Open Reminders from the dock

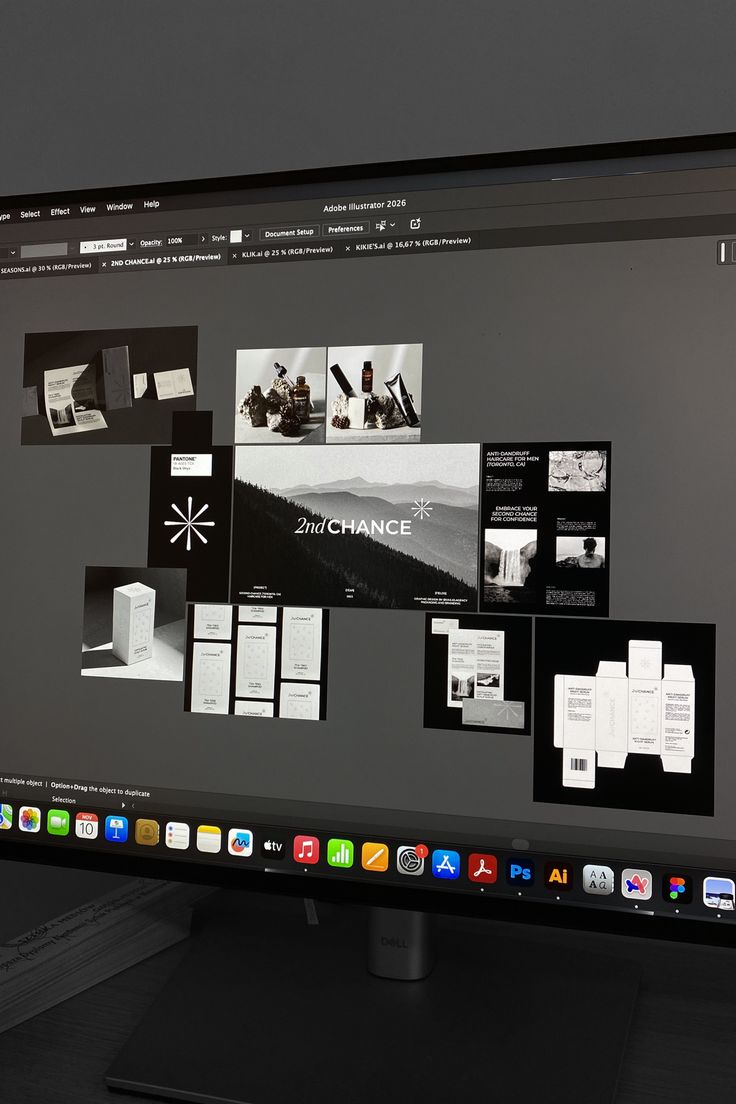[x=177, y=836]
